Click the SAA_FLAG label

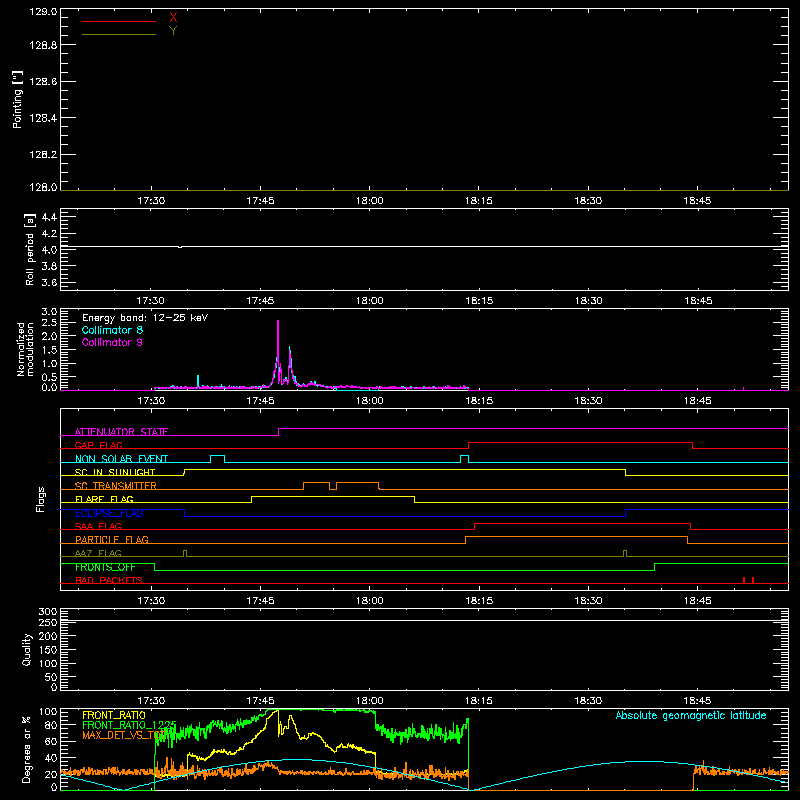click(98, 526)
